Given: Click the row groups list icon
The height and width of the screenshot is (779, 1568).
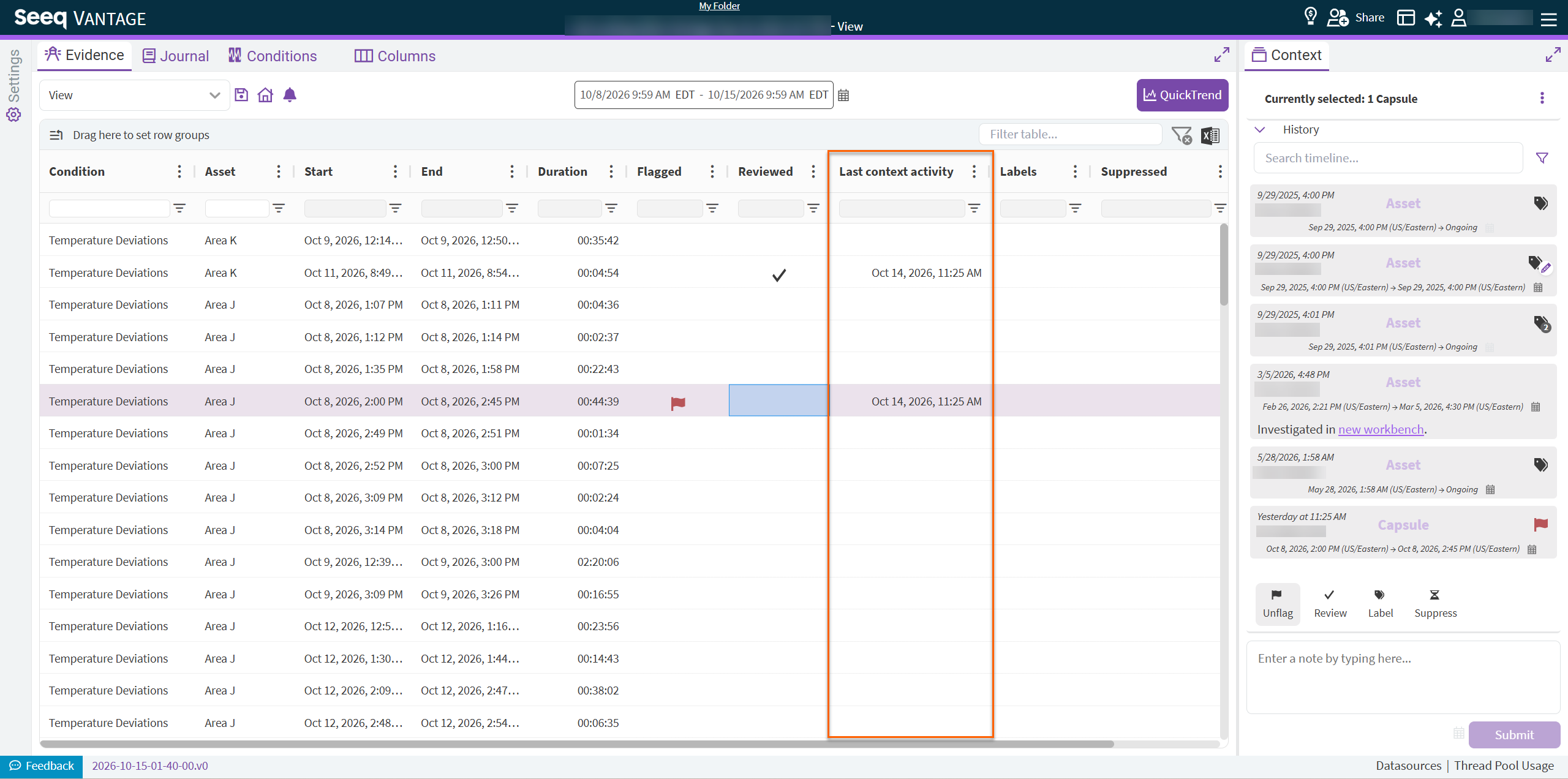Looking at the screenshot, I should pos(56,135).
